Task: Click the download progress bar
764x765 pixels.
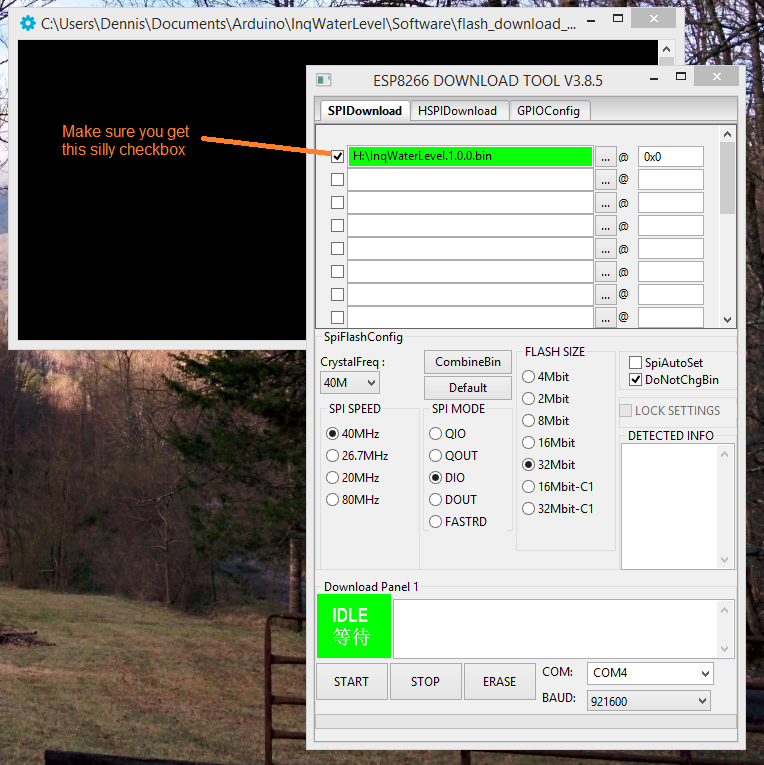Action: [x=526, y=722]
